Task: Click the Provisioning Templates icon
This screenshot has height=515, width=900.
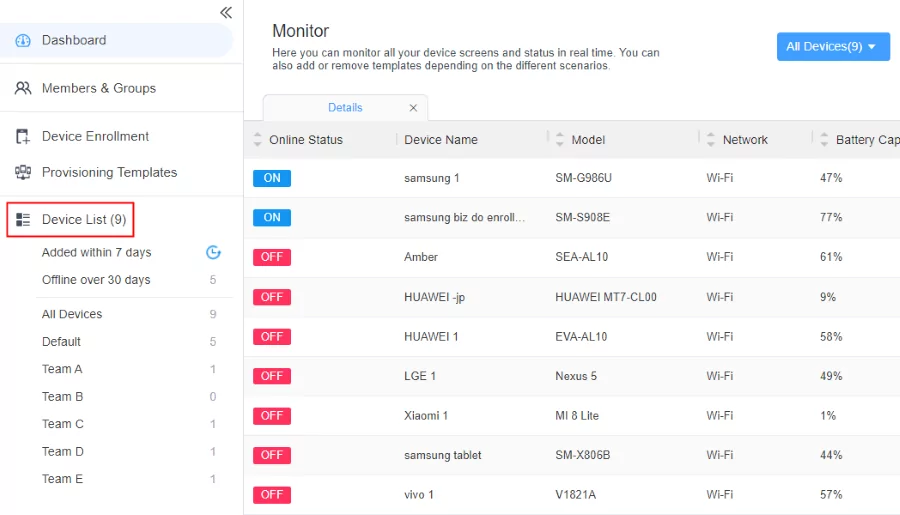Action: [x=23, y=172]
